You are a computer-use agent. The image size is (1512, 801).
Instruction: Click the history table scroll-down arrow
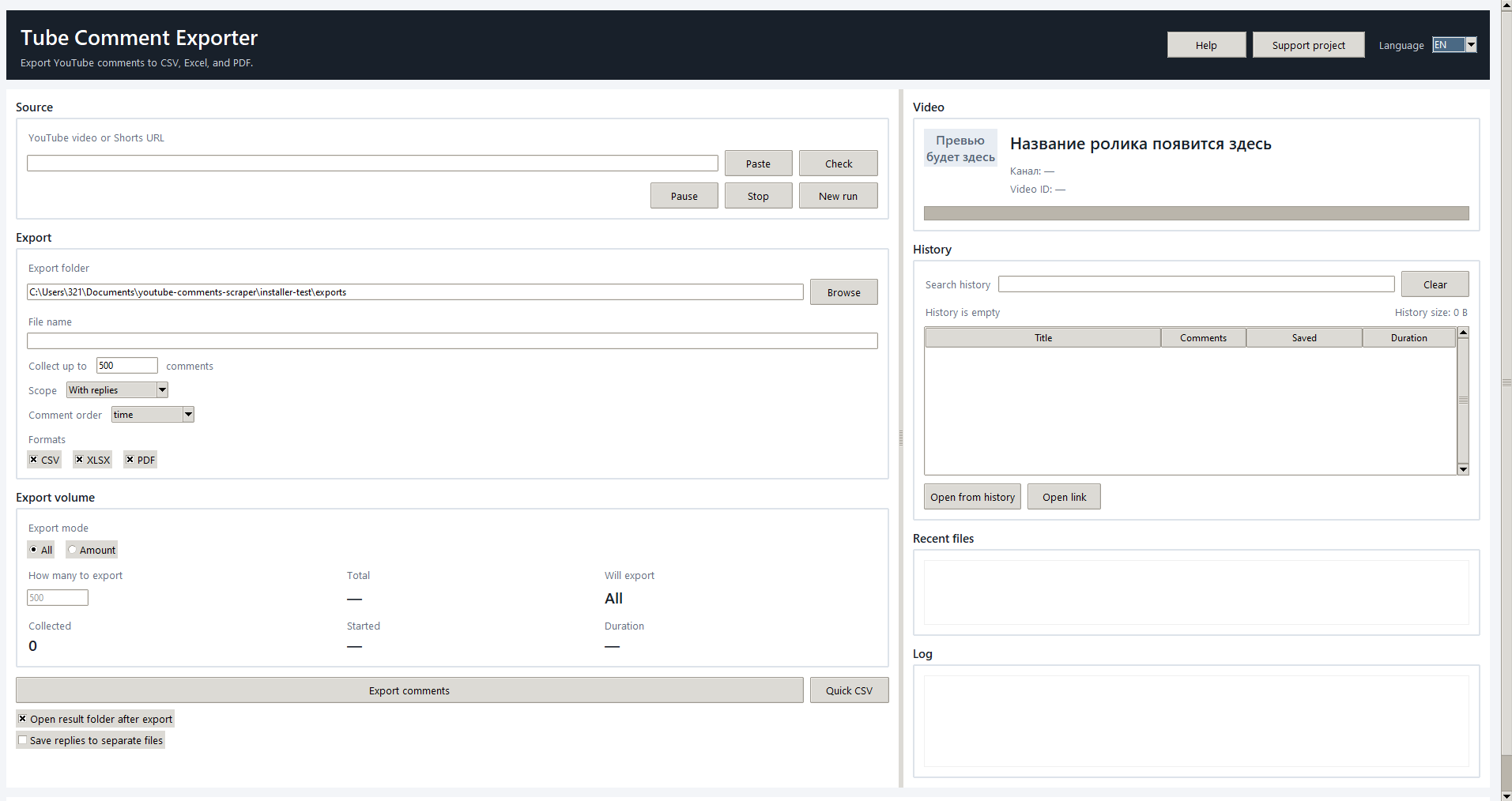point(1463,469)
